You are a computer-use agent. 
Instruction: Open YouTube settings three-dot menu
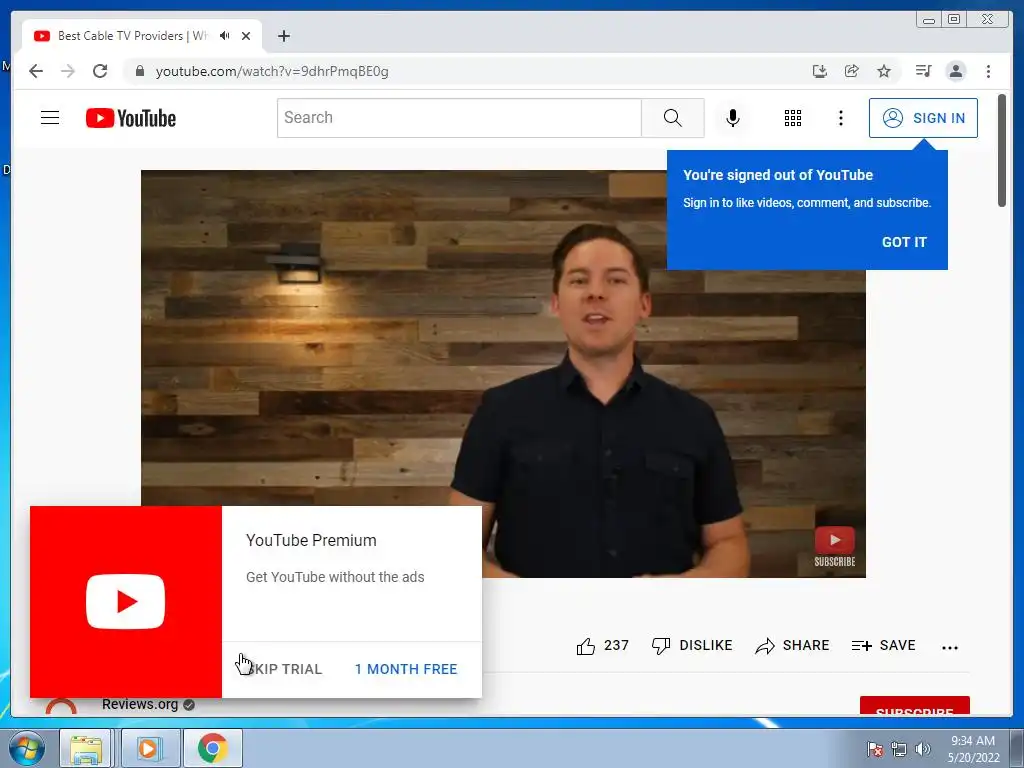[x=840, y=118]
